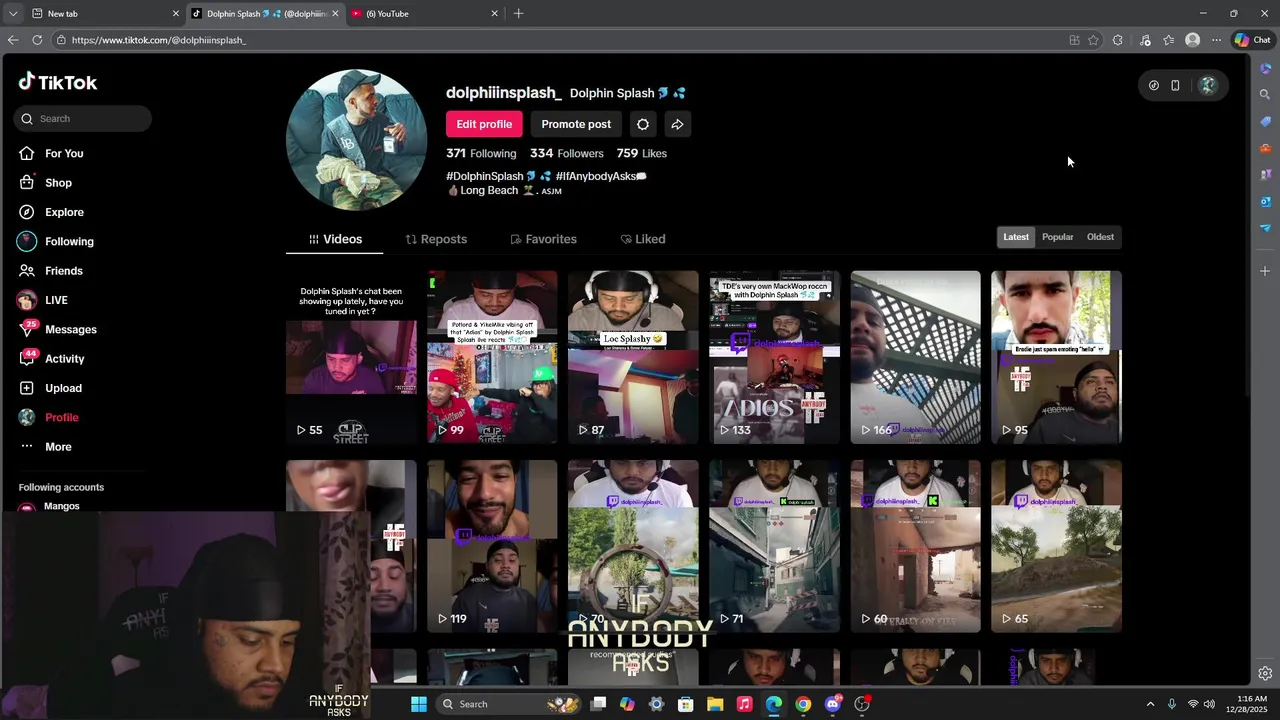Switch to the New tab browser tab

[104, 13]
